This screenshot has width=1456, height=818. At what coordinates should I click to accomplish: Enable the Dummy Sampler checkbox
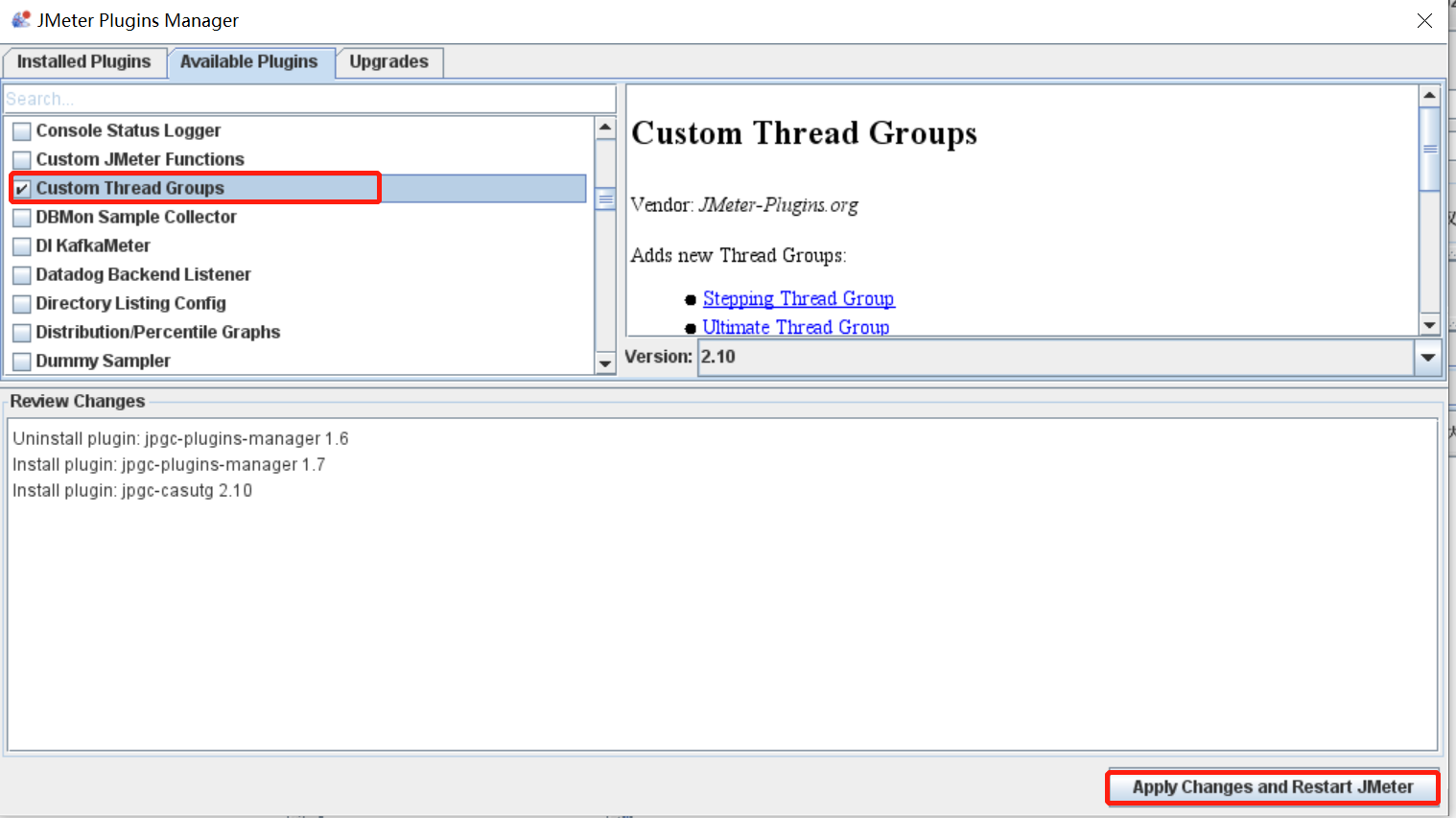(x=21, y=362)
